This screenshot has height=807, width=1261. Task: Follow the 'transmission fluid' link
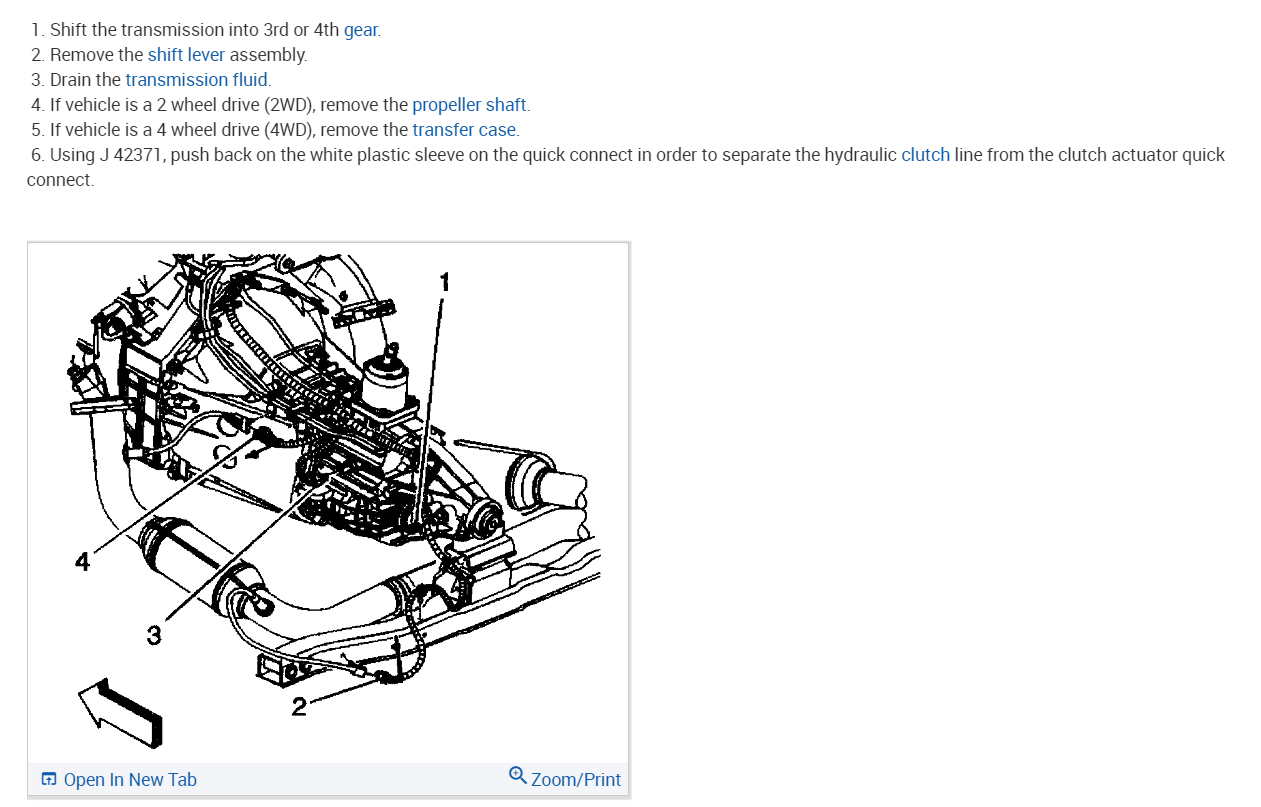click(x=197, y=80)
